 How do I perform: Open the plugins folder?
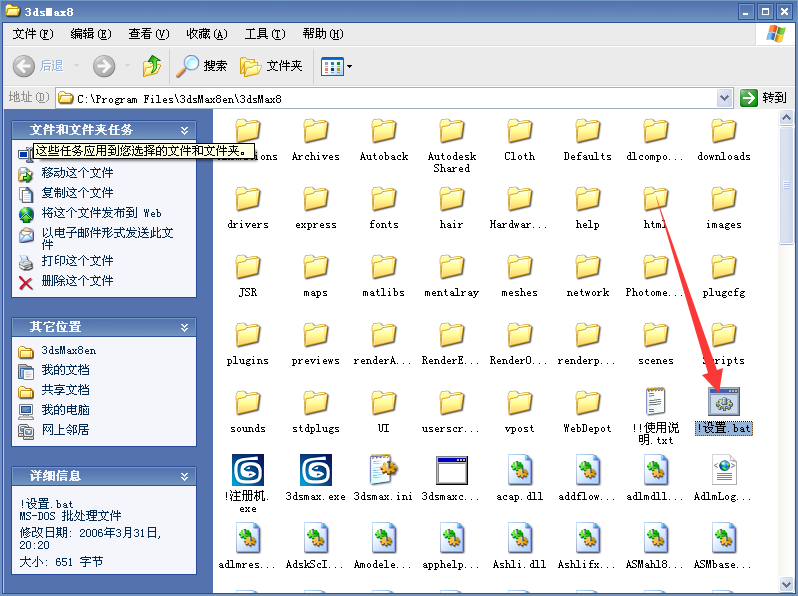click(x=247, y=343)
